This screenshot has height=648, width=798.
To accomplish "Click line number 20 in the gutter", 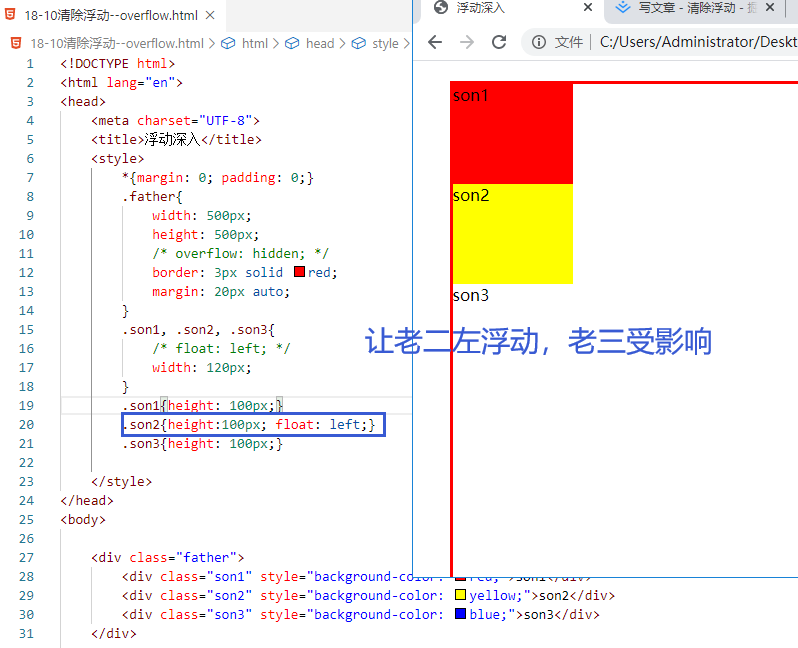I will pyautogui.click(x=26, y=425).
